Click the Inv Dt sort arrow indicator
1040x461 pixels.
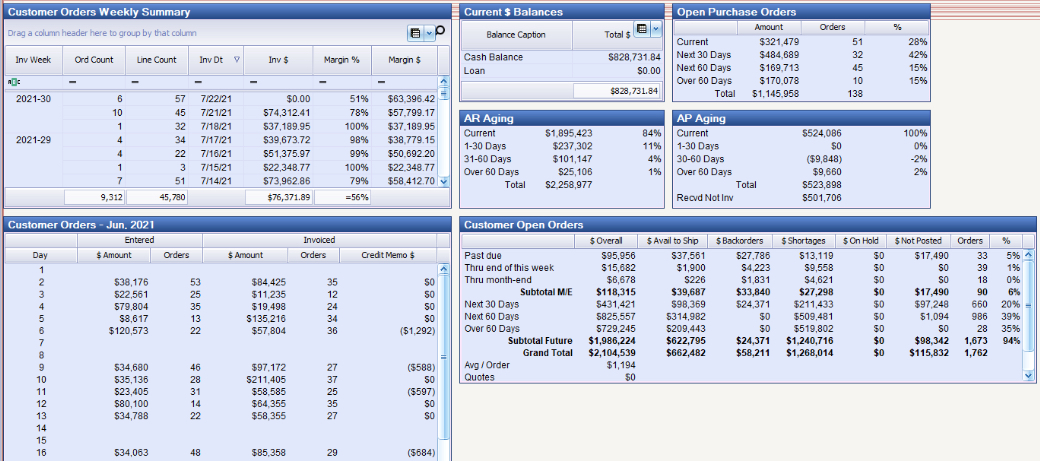pyautogui.click(x=236, y=60)
